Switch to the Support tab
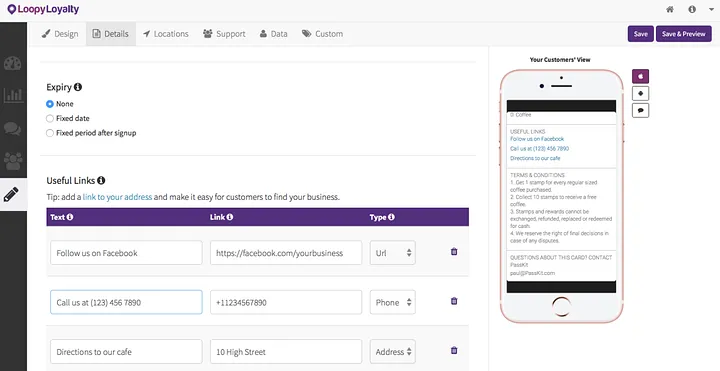The width and height of the screenshot is (720, 371). [x=224, y=34]
